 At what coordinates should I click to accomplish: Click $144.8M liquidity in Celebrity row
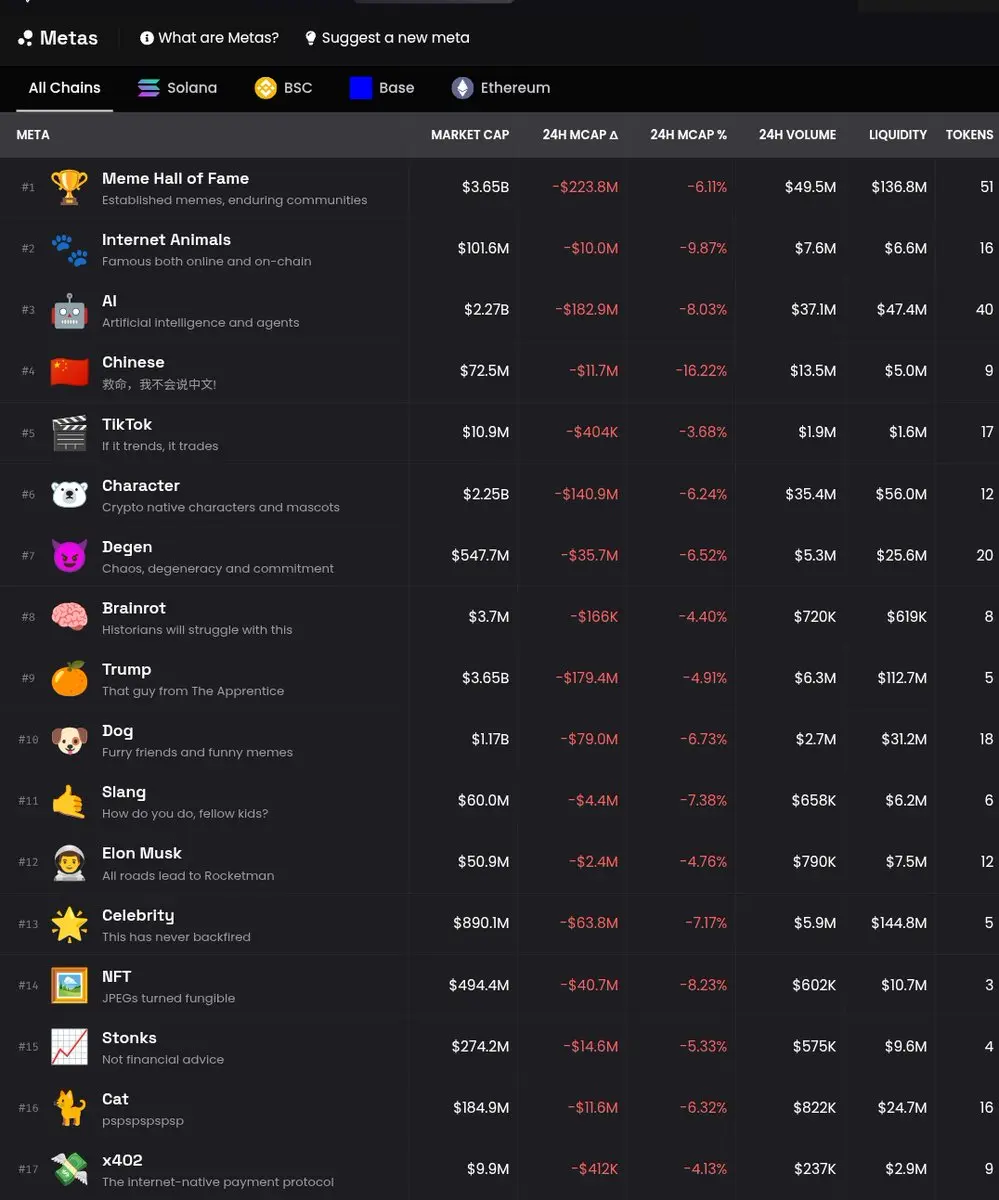(899, 924)
